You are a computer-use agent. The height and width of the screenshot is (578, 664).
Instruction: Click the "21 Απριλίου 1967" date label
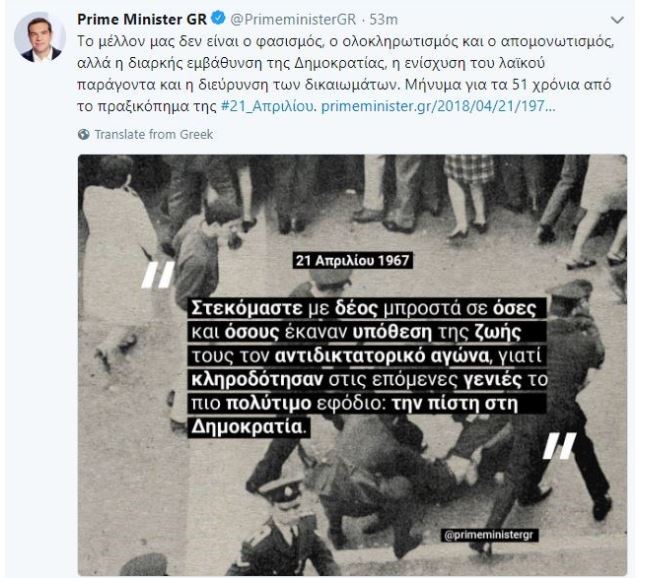352,260
